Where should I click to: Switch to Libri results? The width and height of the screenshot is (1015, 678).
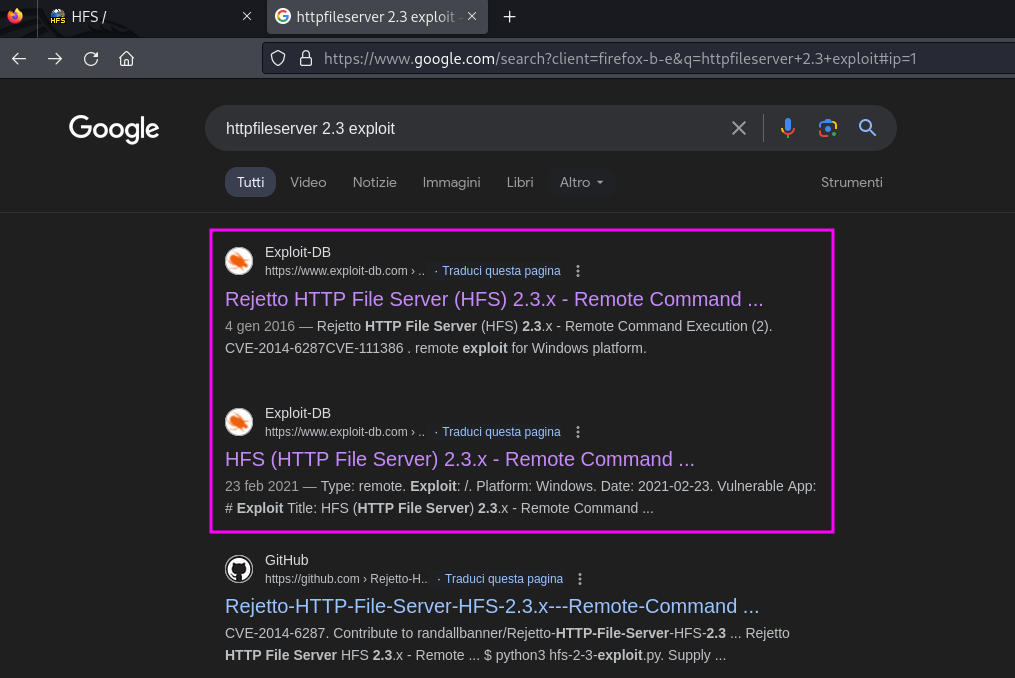pyautogui.click(x=520, y=183)
